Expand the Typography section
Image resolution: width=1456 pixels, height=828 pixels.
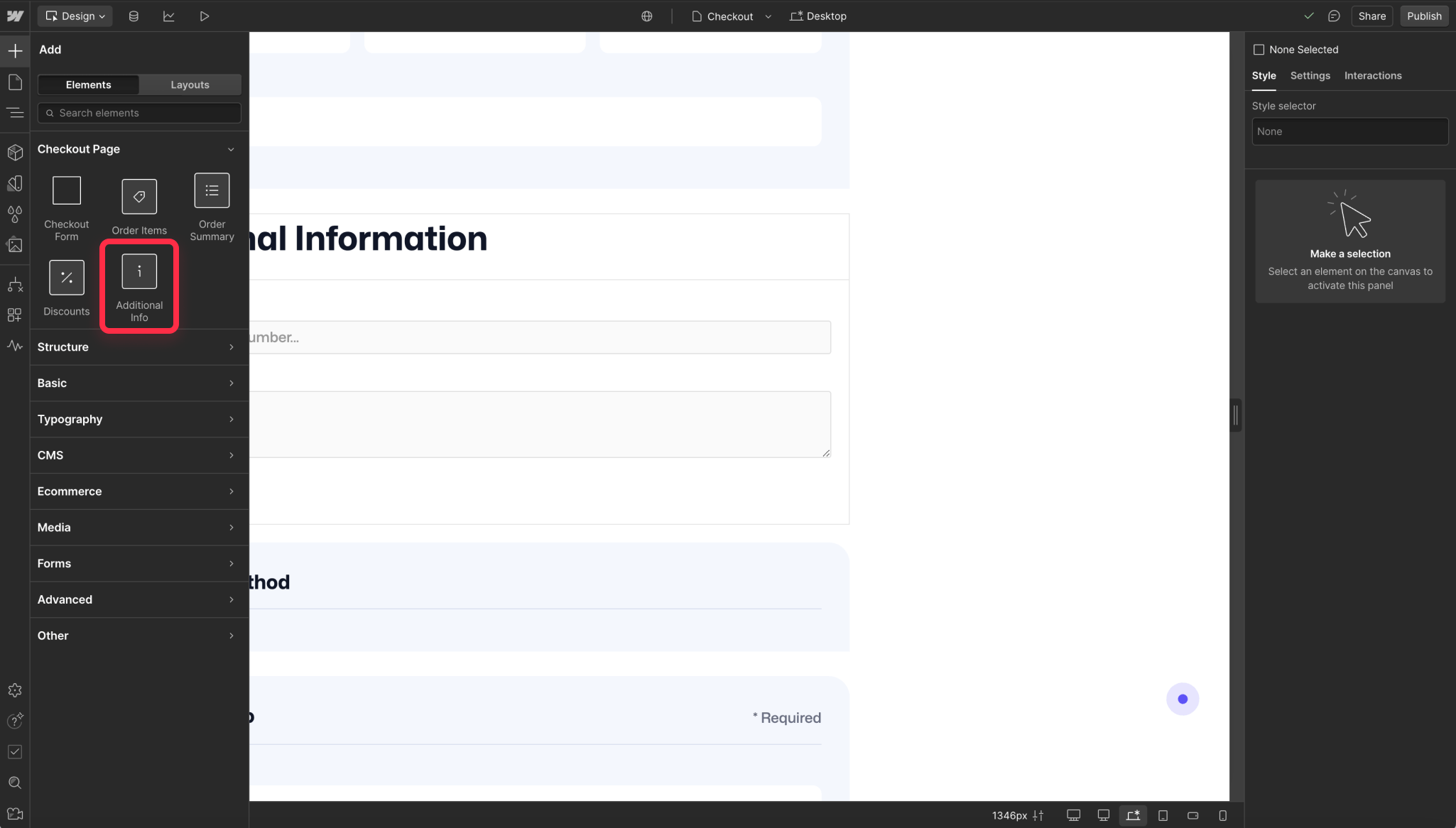point(139,420)
